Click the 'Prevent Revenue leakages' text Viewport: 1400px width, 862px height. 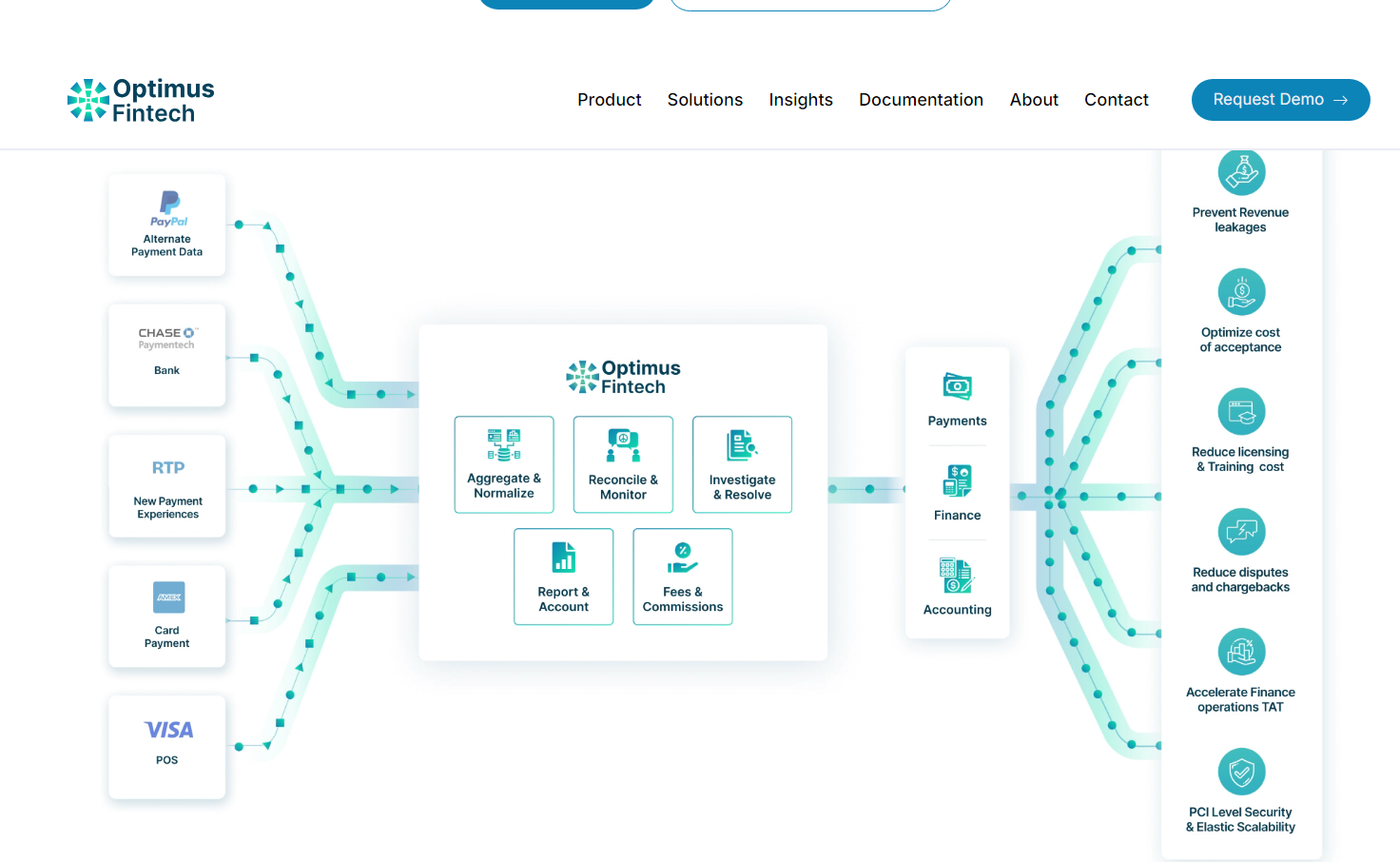1241,220
